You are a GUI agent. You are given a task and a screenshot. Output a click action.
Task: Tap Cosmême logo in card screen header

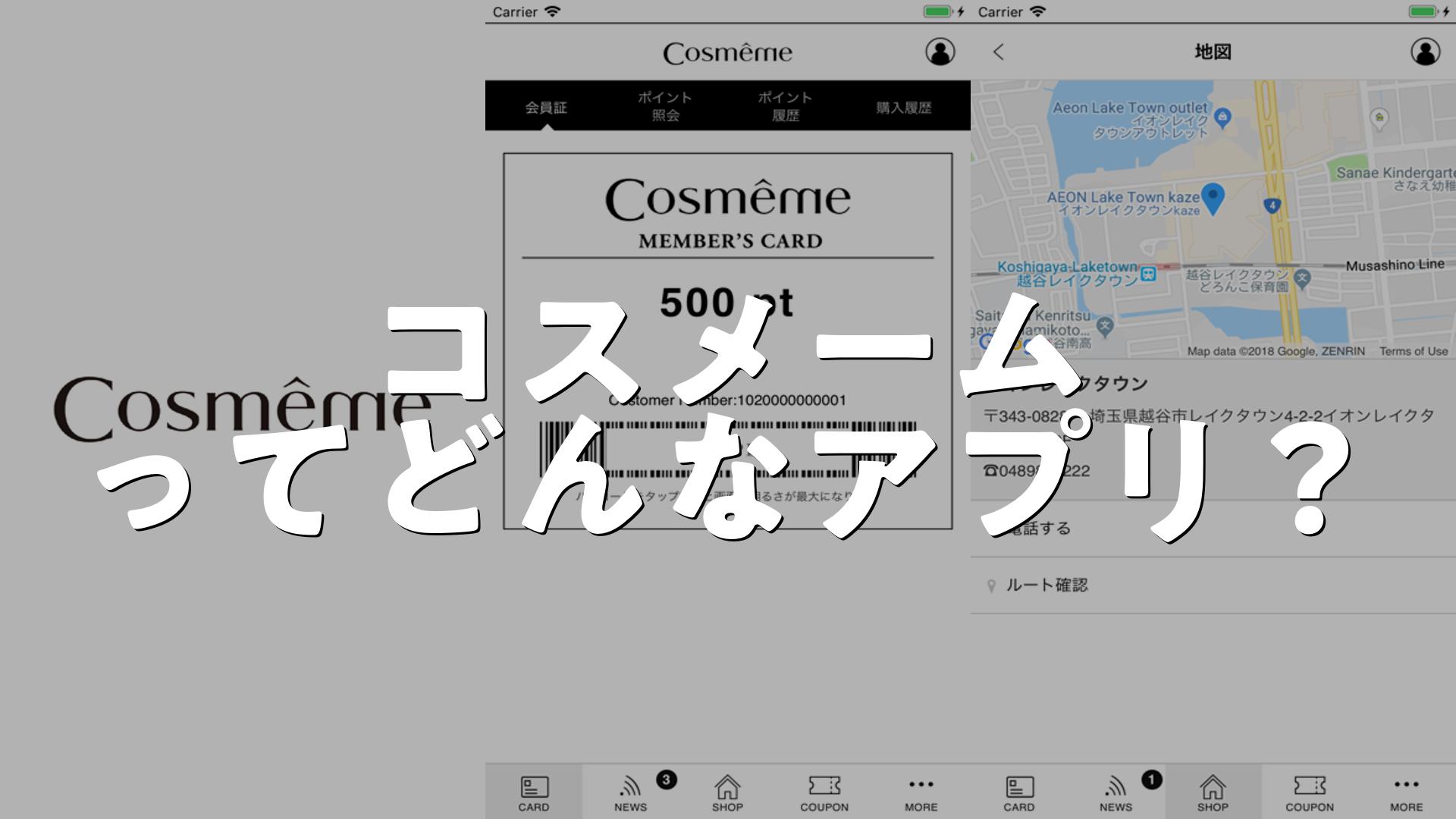pyautogui.click(x=727, y=52)
